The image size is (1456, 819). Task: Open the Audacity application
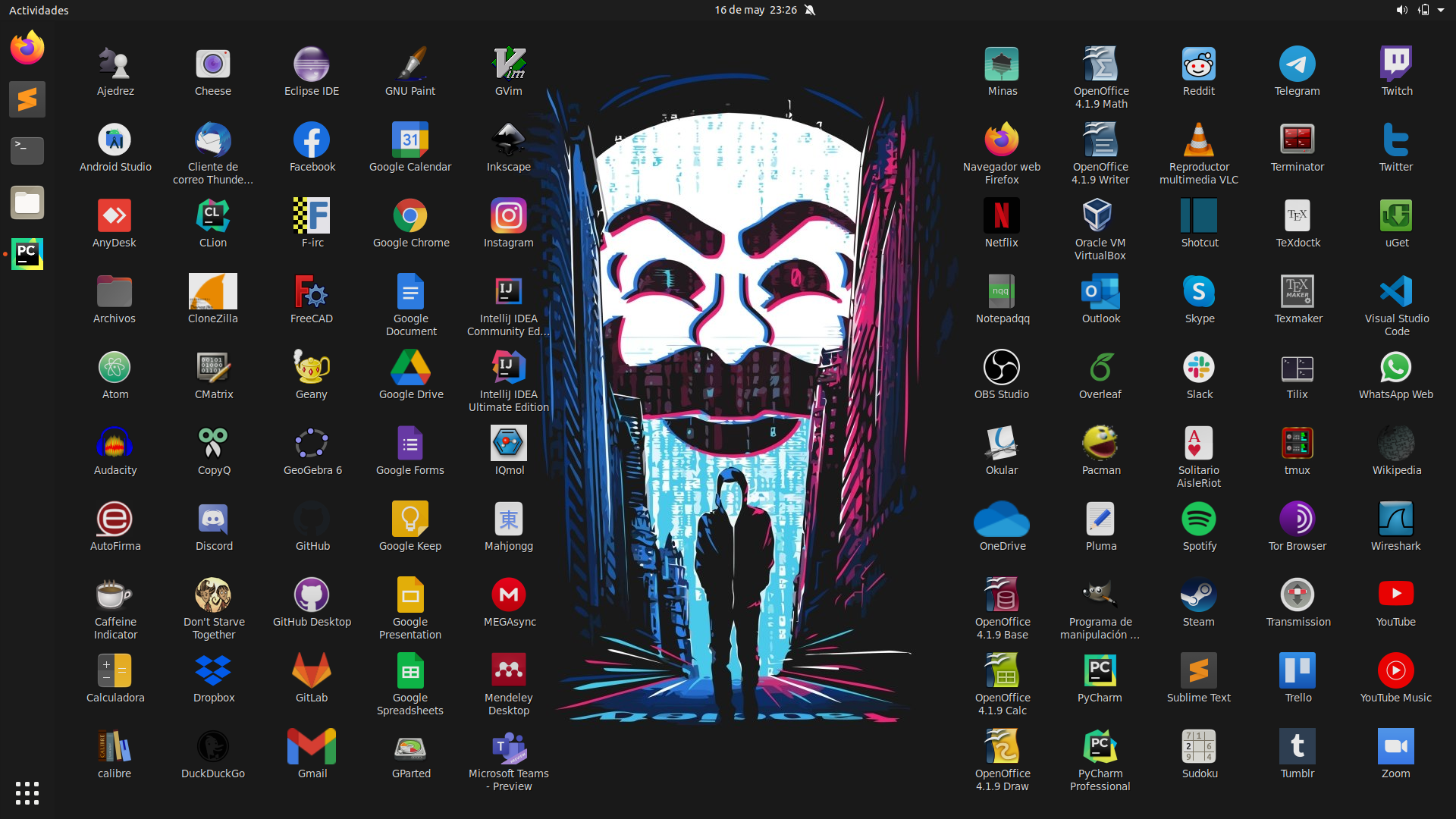(x=115, y=444)
